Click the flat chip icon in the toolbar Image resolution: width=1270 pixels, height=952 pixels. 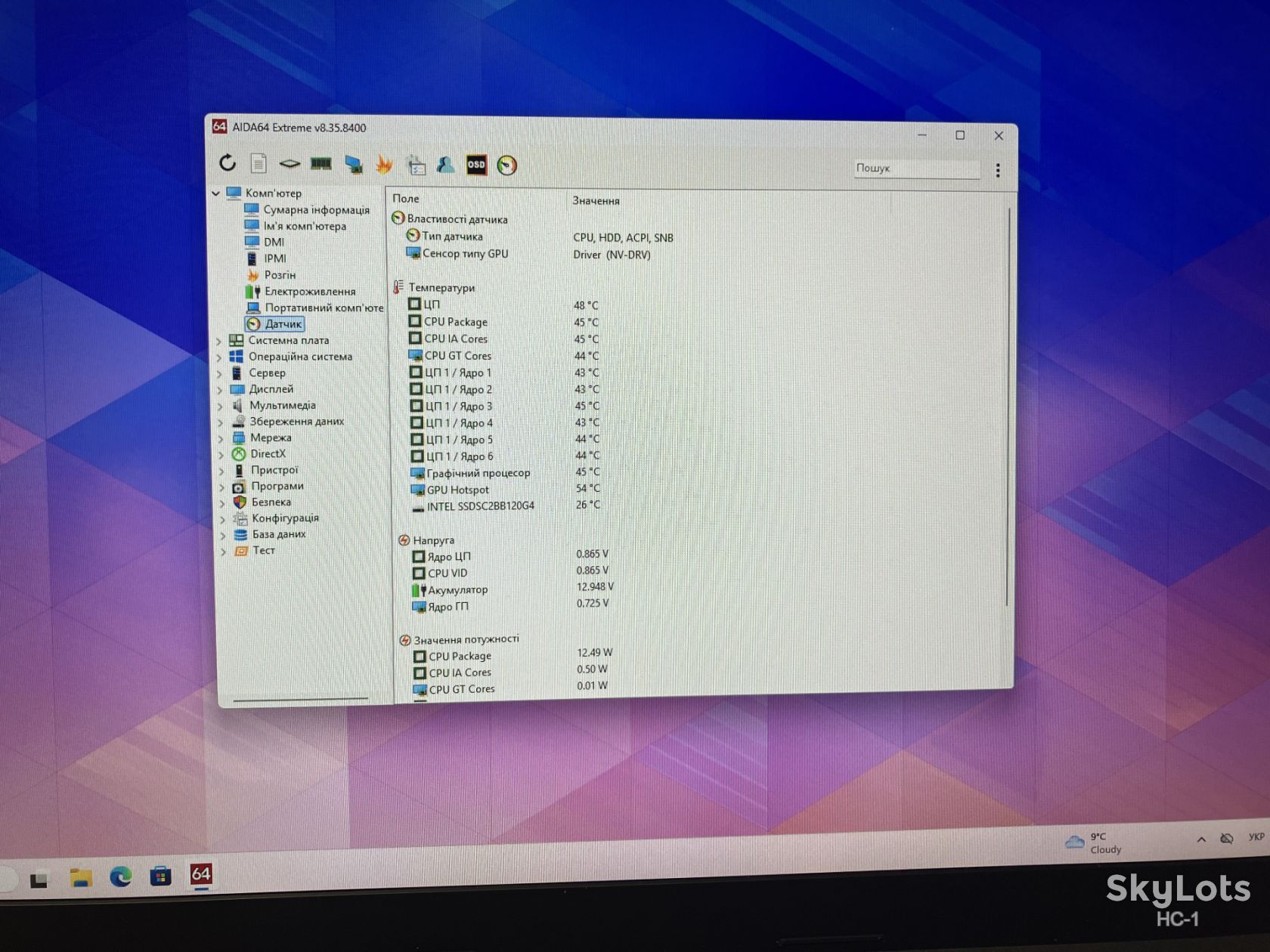[x=290, y=163]
